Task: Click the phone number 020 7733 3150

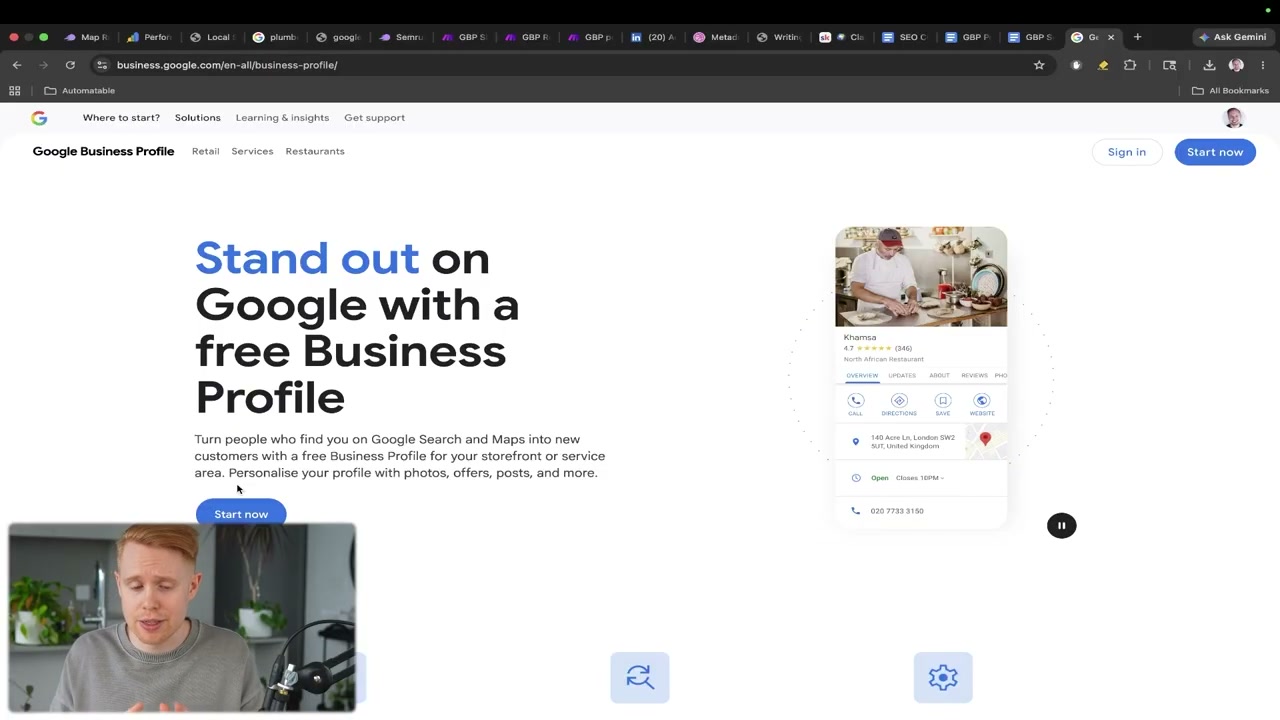Action: tap(897, 511)
